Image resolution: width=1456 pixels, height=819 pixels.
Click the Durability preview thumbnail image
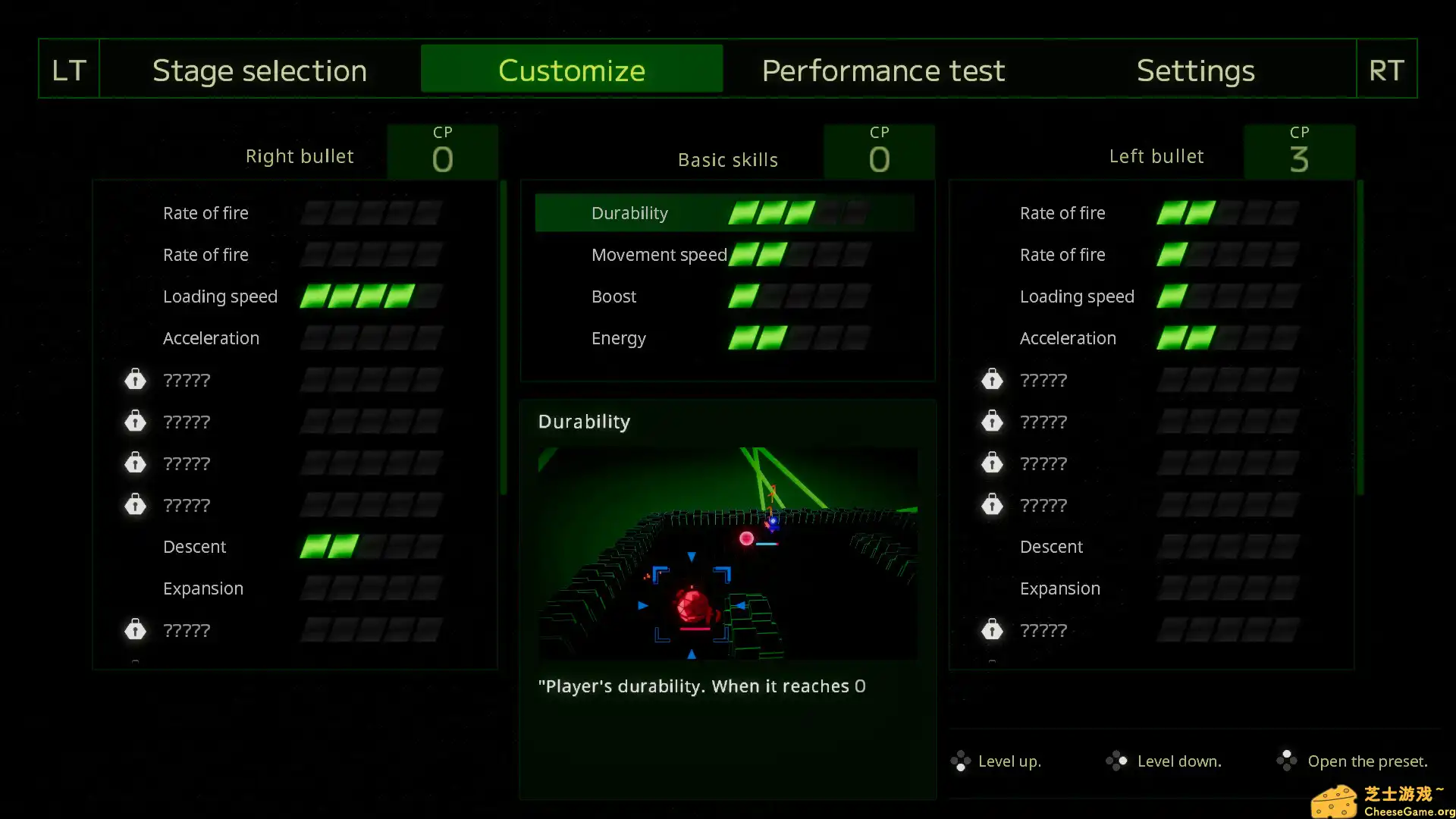(x=726, y=554)
